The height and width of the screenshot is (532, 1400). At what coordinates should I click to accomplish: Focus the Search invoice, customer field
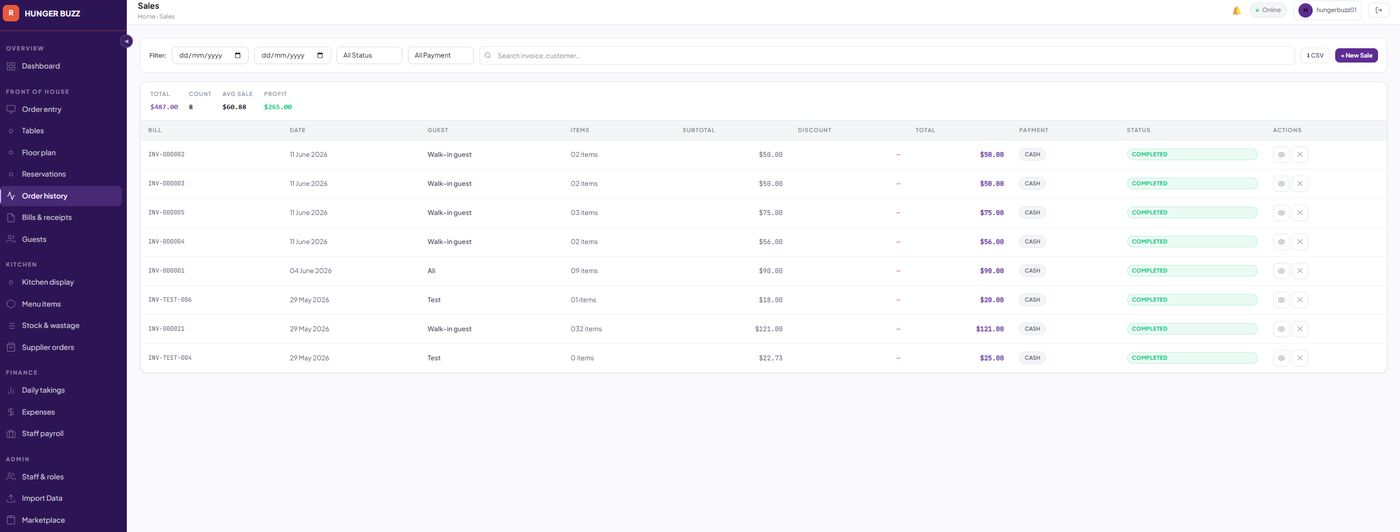887,55
